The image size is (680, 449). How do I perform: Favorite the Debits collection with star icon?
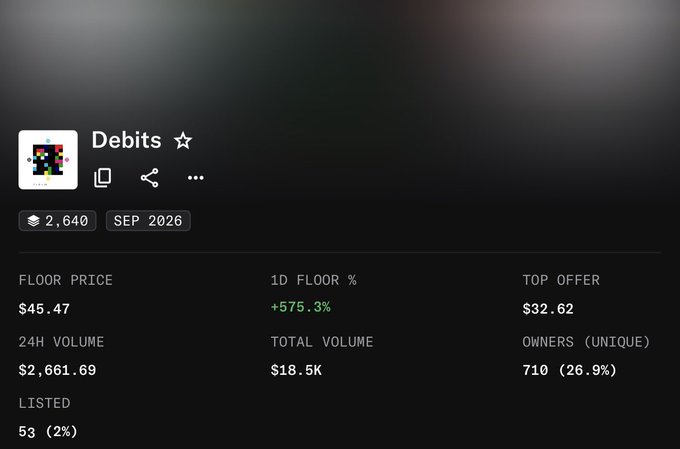(183, 141)
